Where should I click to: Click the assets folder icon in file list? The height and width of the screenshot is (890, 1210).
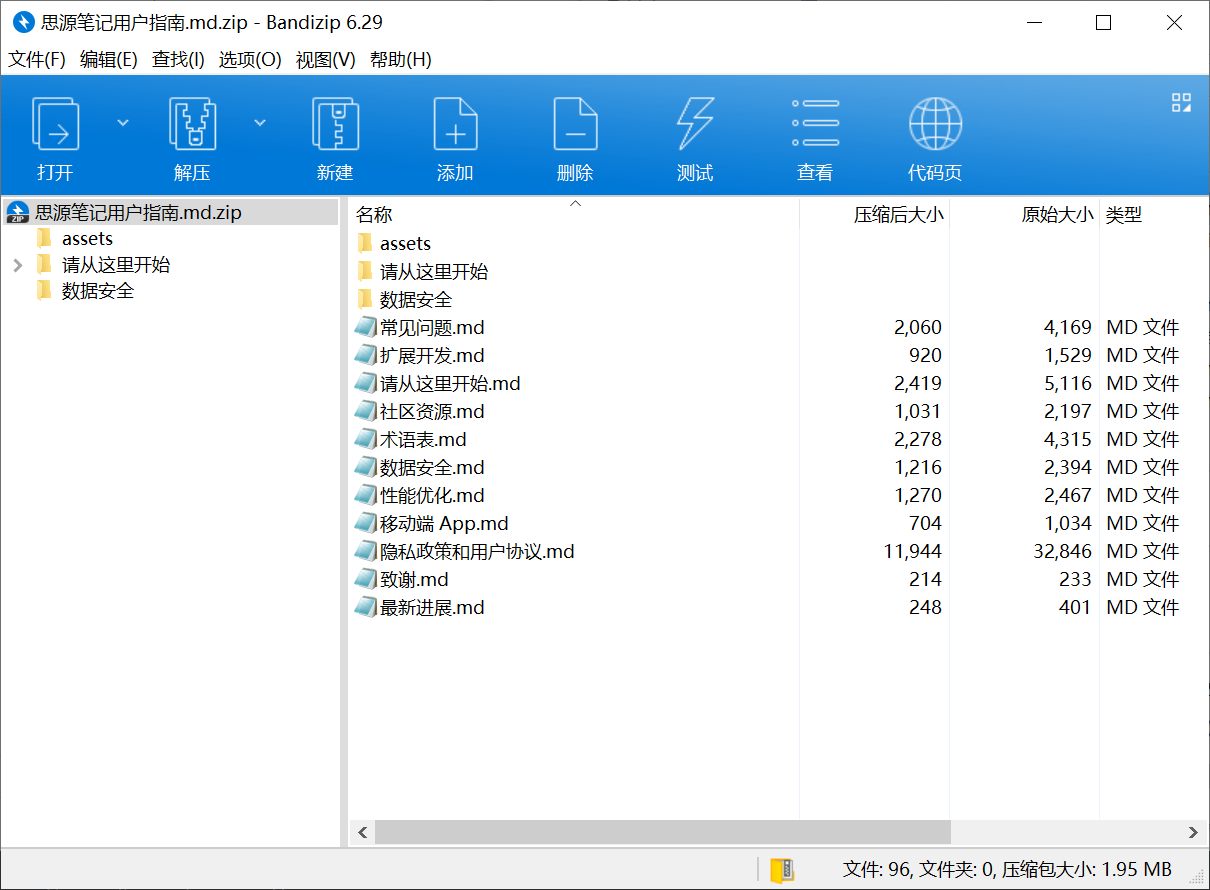(x=365, y=243)
